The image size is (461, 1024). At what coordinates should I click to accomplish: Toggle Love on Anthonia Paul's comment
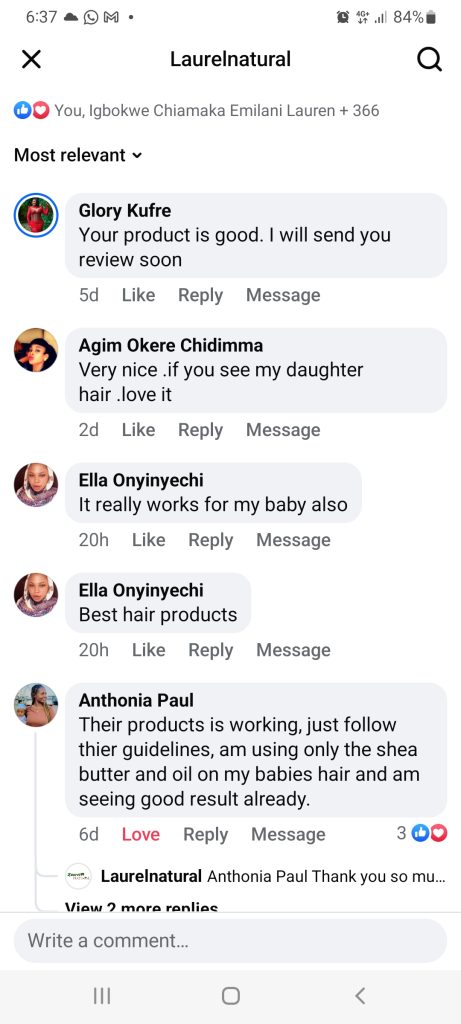(140, 834)
